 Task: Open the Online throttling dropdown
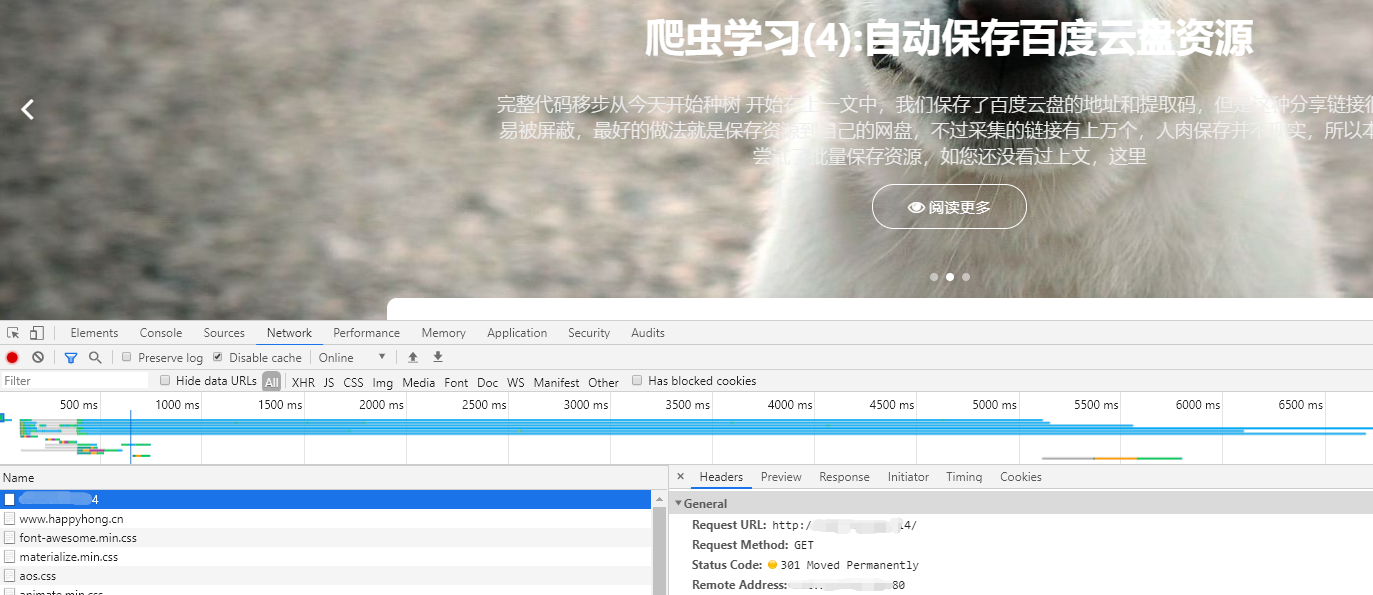pos(352,357)
